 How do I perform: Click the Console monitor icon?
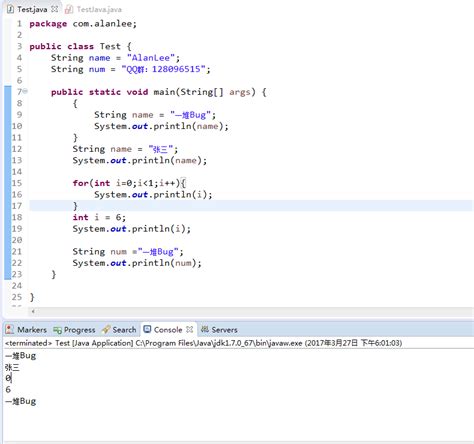[x=147, y=329]
